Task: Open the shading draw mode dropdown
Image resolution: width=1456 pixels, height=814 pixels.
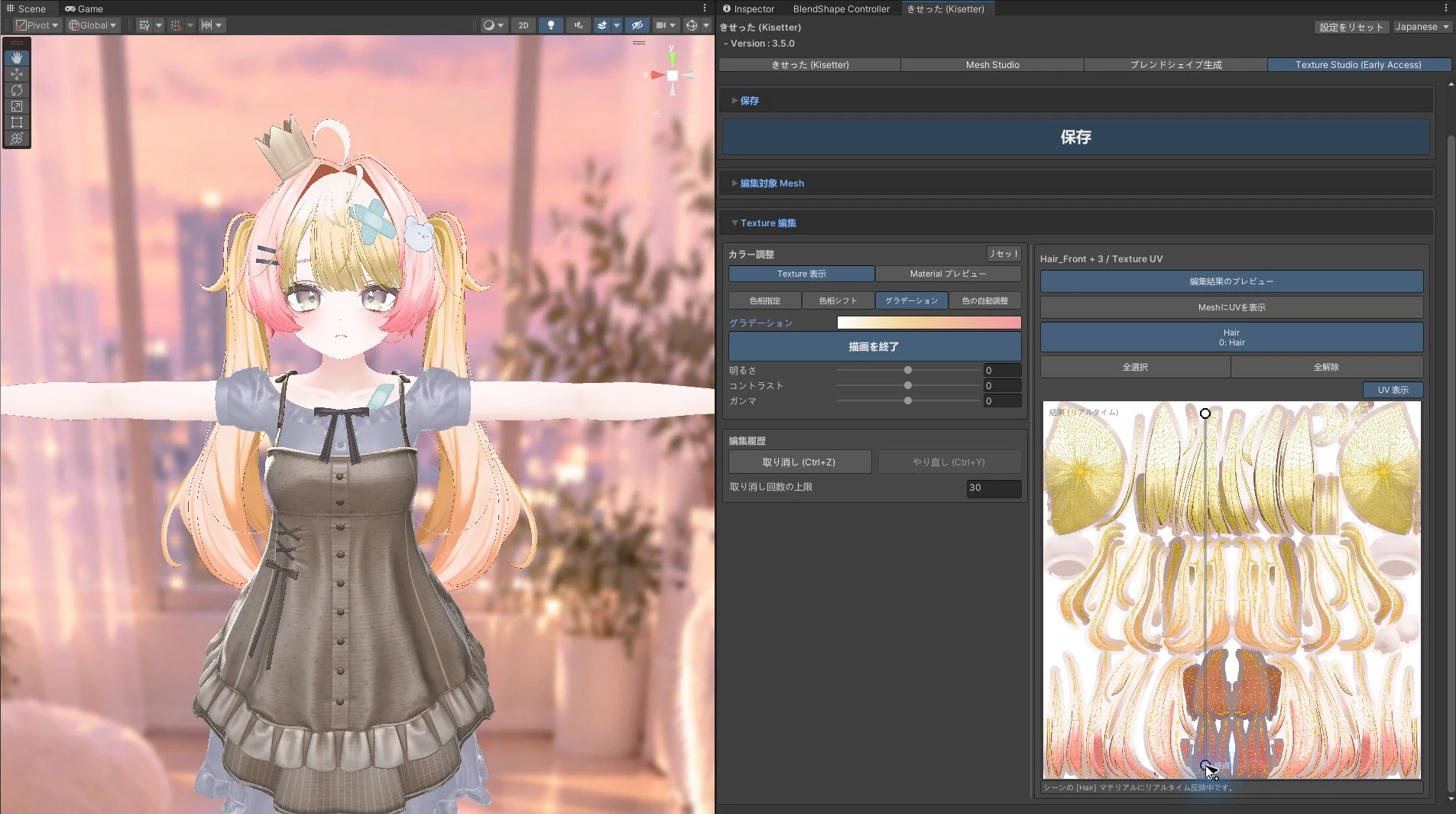Action: click(493, 25)
